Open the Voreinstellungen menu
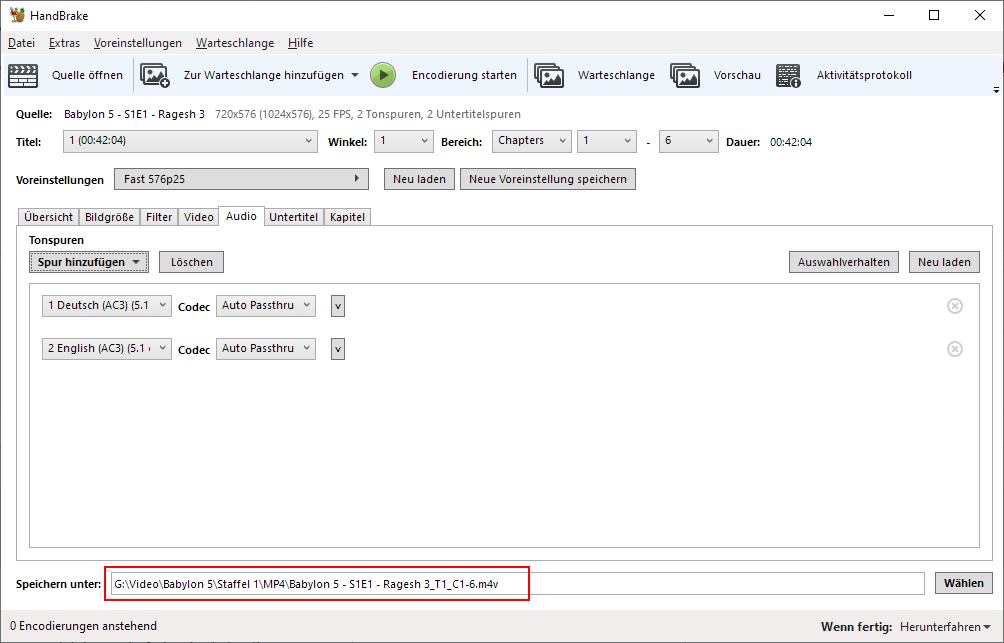 point(138,43)
